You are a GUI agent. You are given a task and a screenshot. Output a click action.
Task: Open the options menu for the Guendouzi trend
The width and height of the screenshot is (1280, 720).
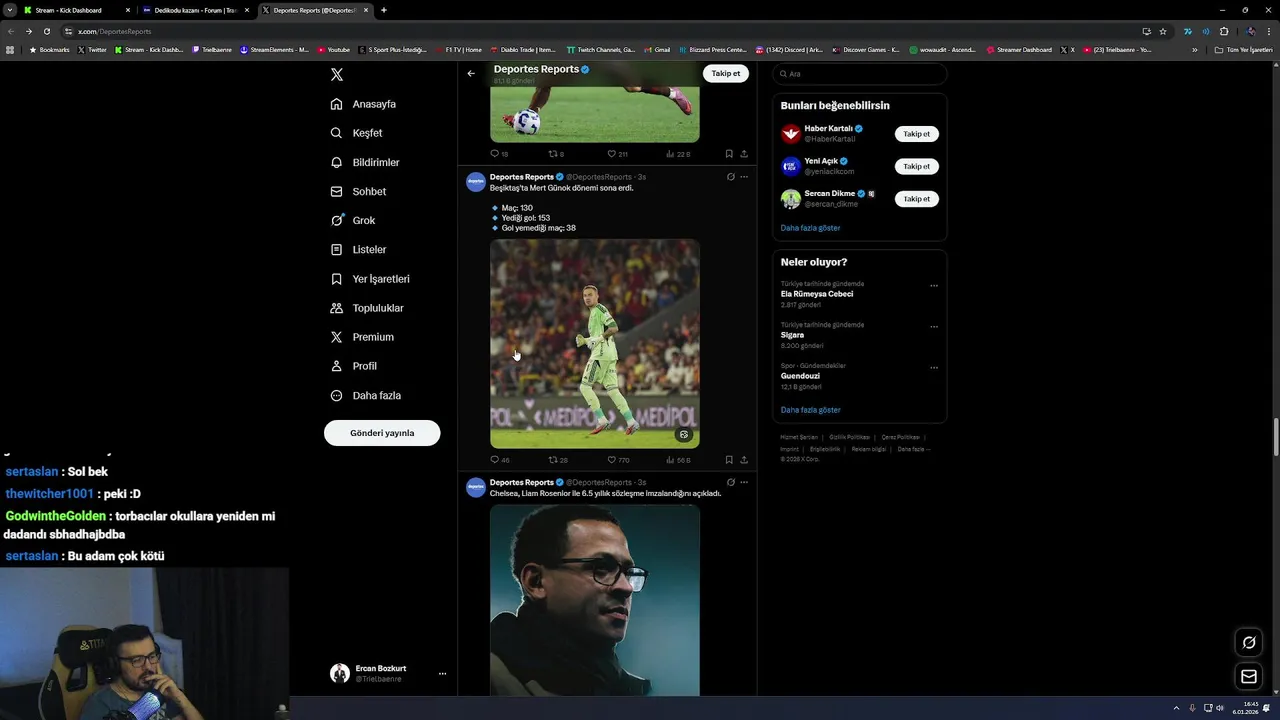coord(934,367)
